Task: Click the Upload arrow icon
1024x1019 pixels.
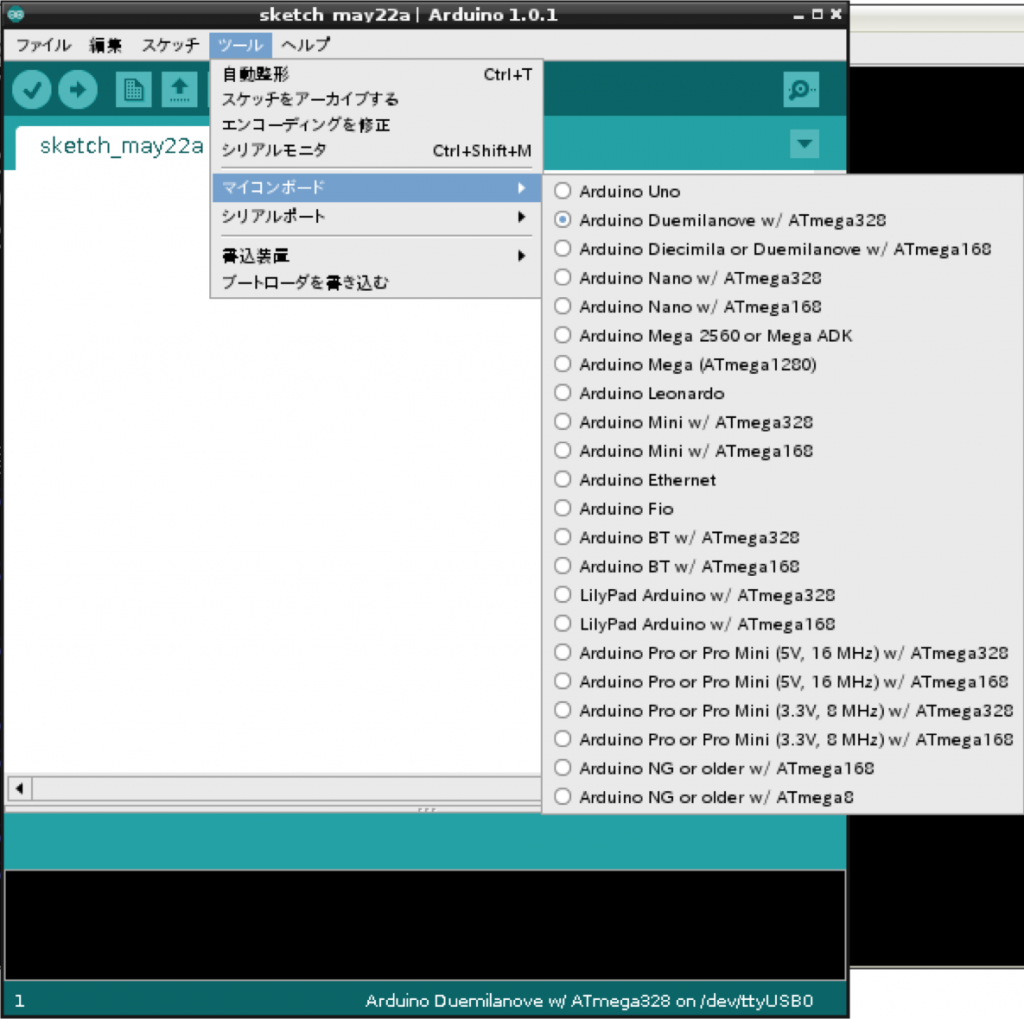Action: click(x=77, y=89)
